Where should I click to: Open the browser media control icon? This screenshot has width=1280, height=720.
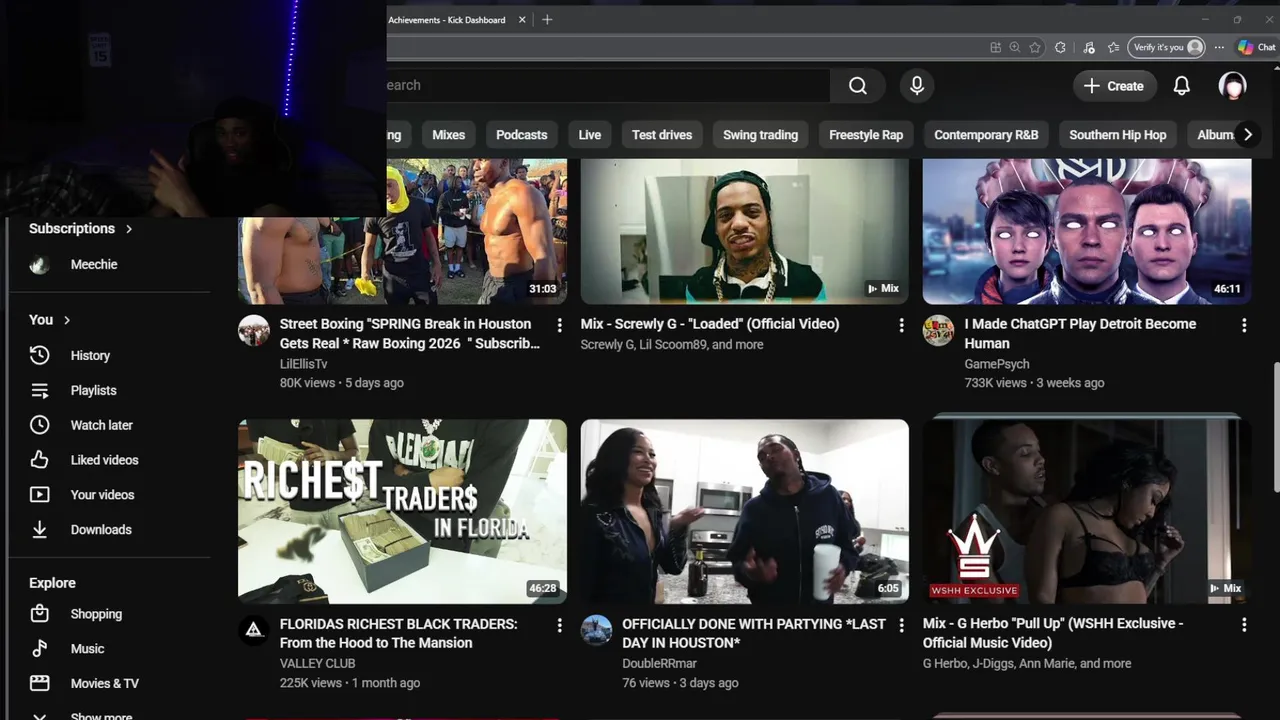[x=1089, y=47]
